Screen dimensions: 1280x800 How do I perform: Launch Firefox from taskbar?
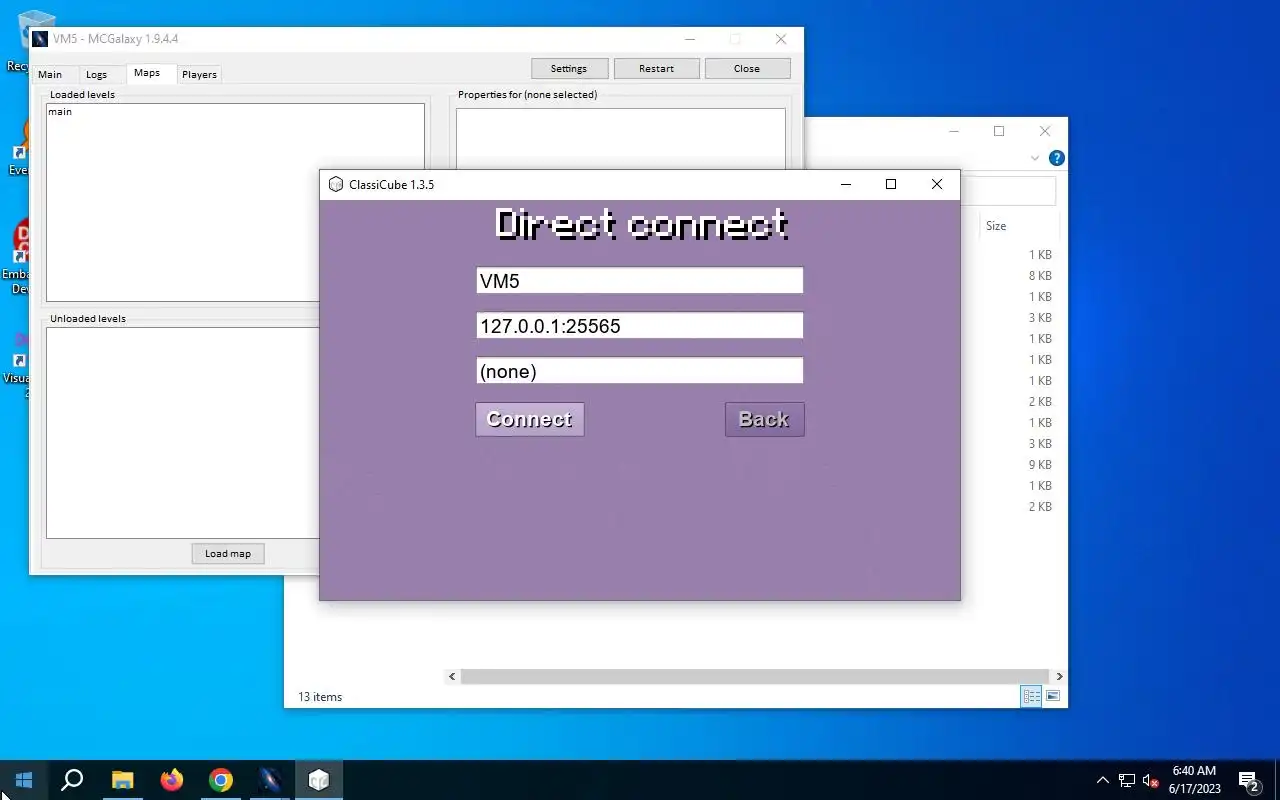(x=172, y=780)
